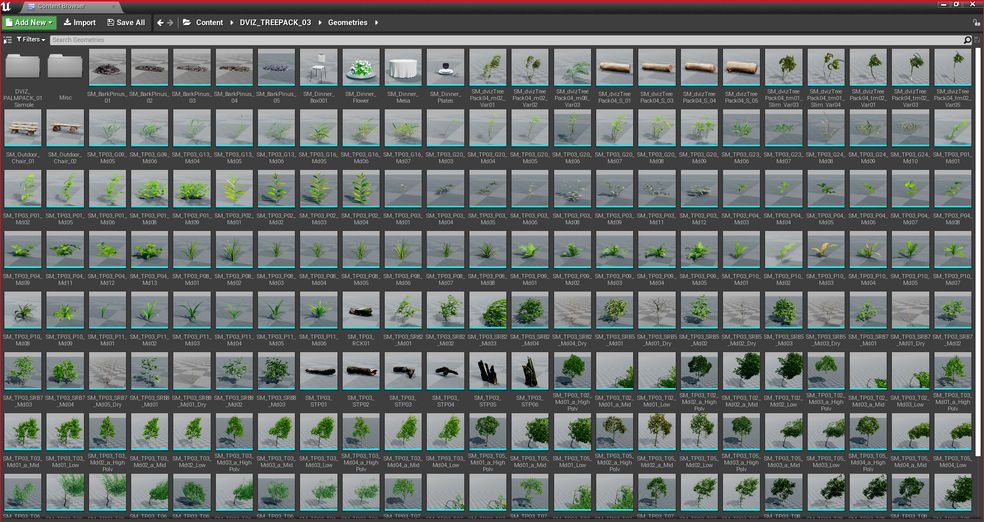984x522 pixels.
Task: Select SM_dvizTreePack04_S_01 log thumbnail
Action: click(614, 67)
